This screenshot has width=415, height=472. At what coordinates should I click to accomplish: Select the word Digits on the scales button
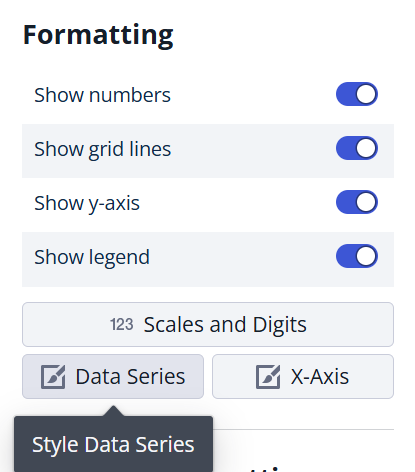280,325
